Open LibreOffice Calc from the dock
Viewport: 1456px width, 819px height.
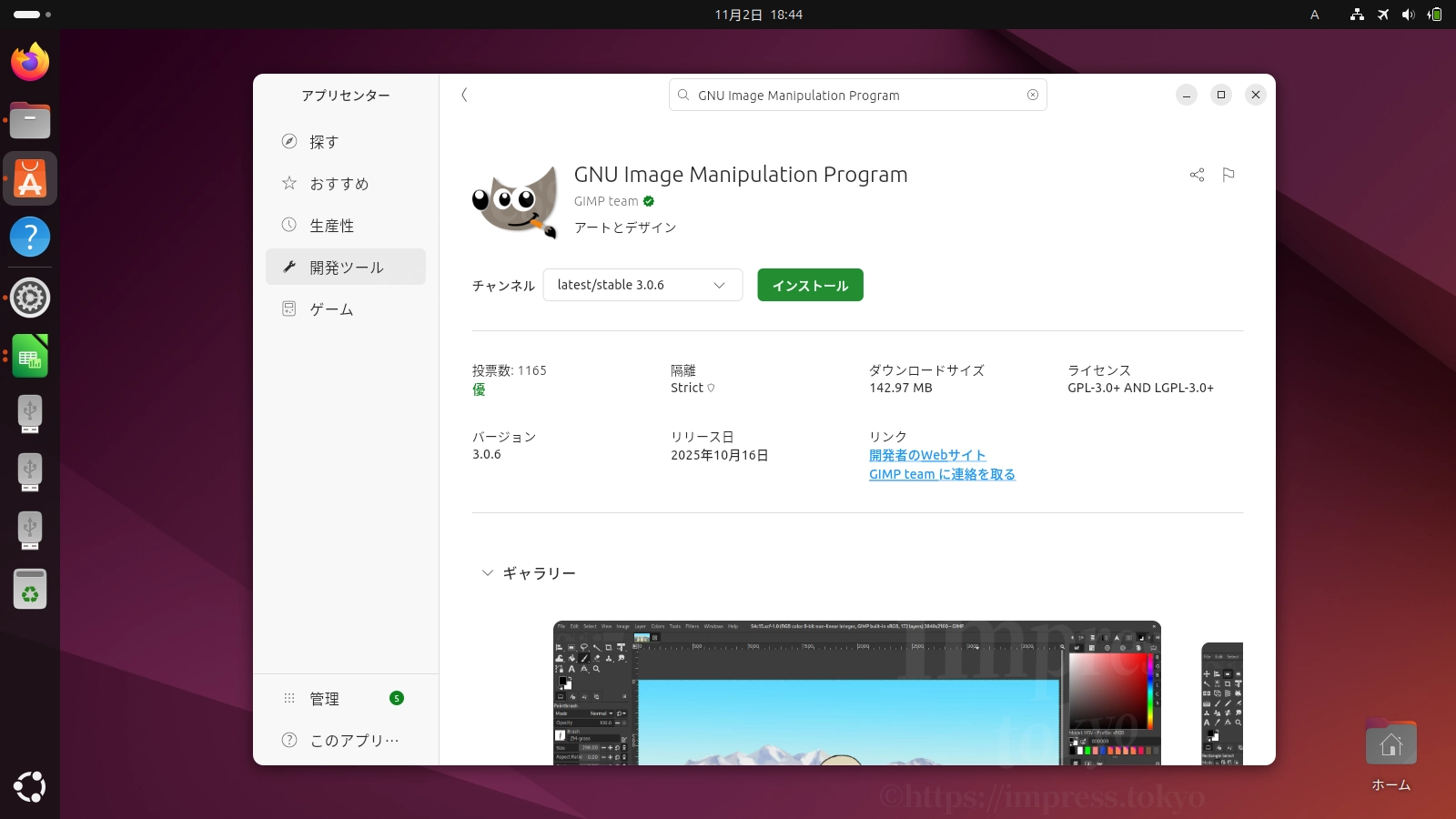[x=30, y=356]
